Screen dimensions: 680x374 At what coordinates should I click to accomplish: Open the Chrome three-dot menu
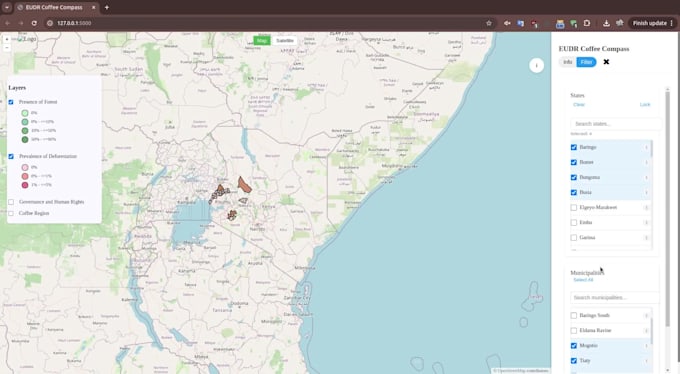coord(672,23)
